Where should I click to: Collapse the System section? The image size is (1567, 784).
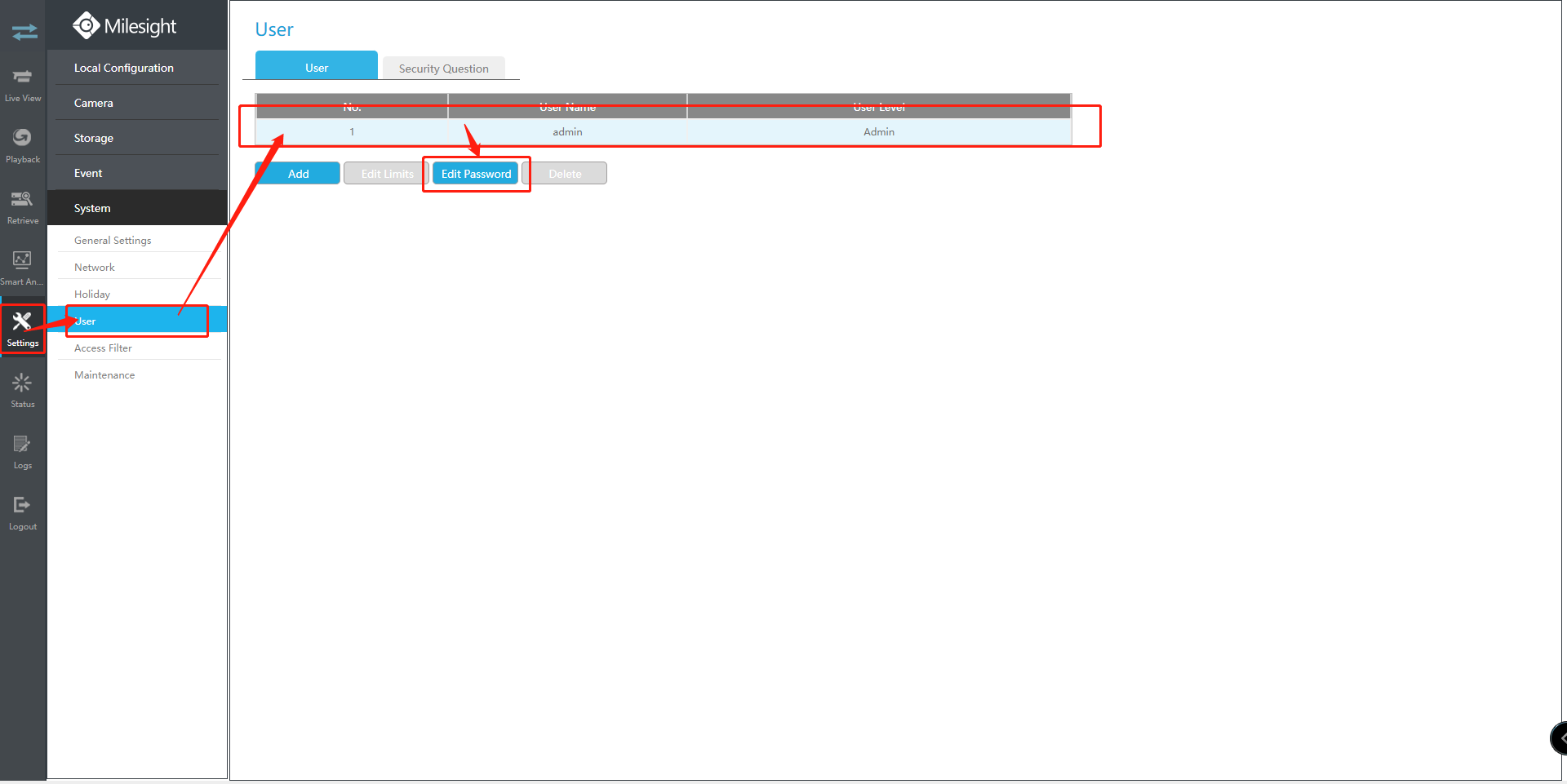tap(137, 208)
